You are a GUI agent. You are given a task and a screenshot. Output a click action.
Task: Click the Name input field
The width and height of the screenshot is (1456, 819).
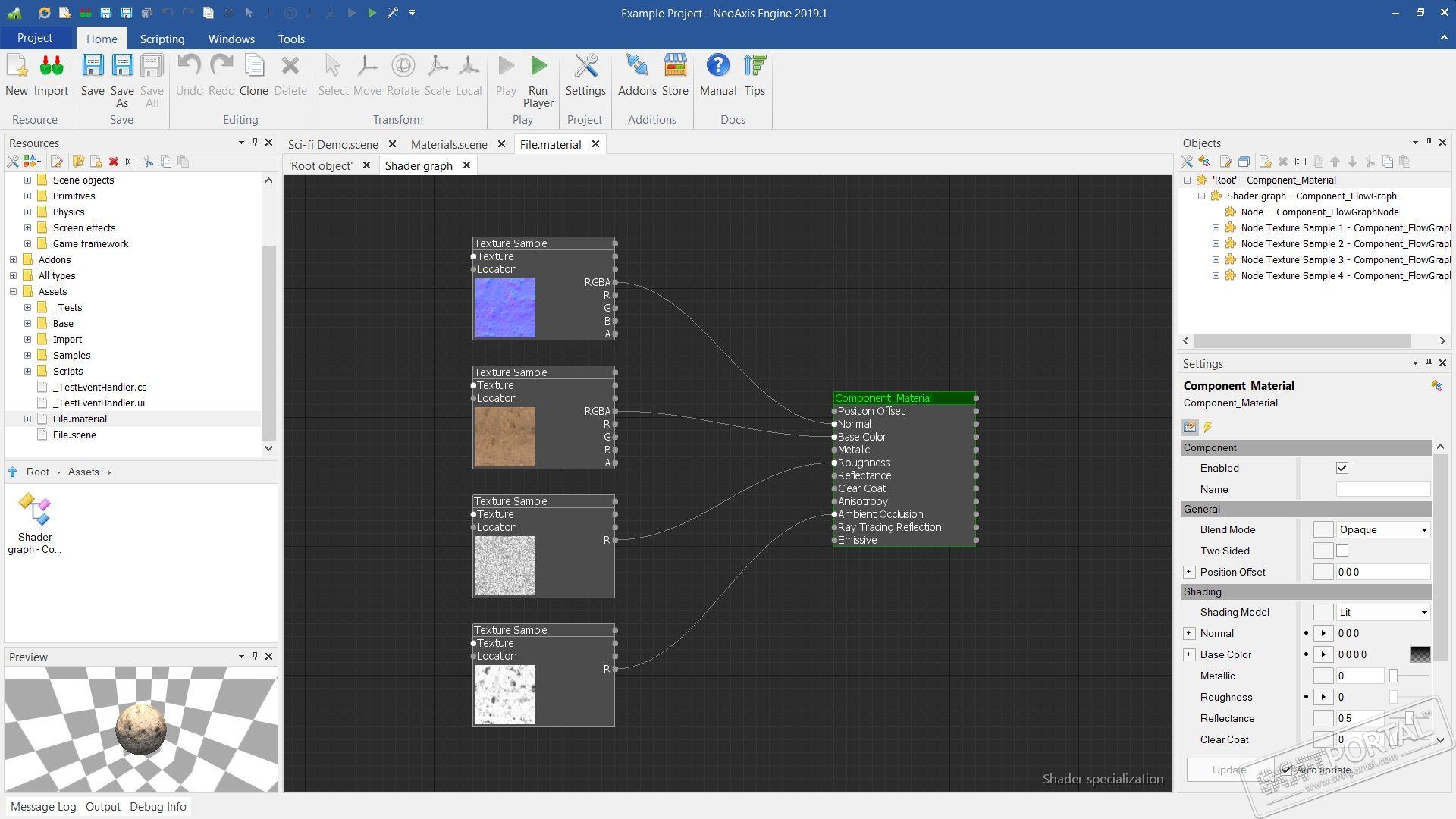1382,489
